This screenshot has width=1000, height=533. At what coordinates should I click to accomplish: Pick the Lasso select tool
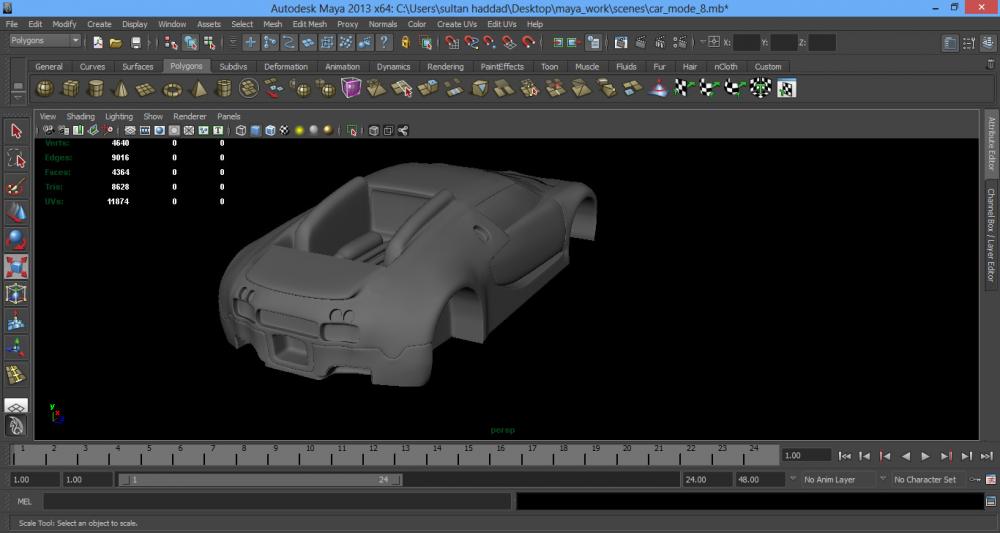(16, 159)
